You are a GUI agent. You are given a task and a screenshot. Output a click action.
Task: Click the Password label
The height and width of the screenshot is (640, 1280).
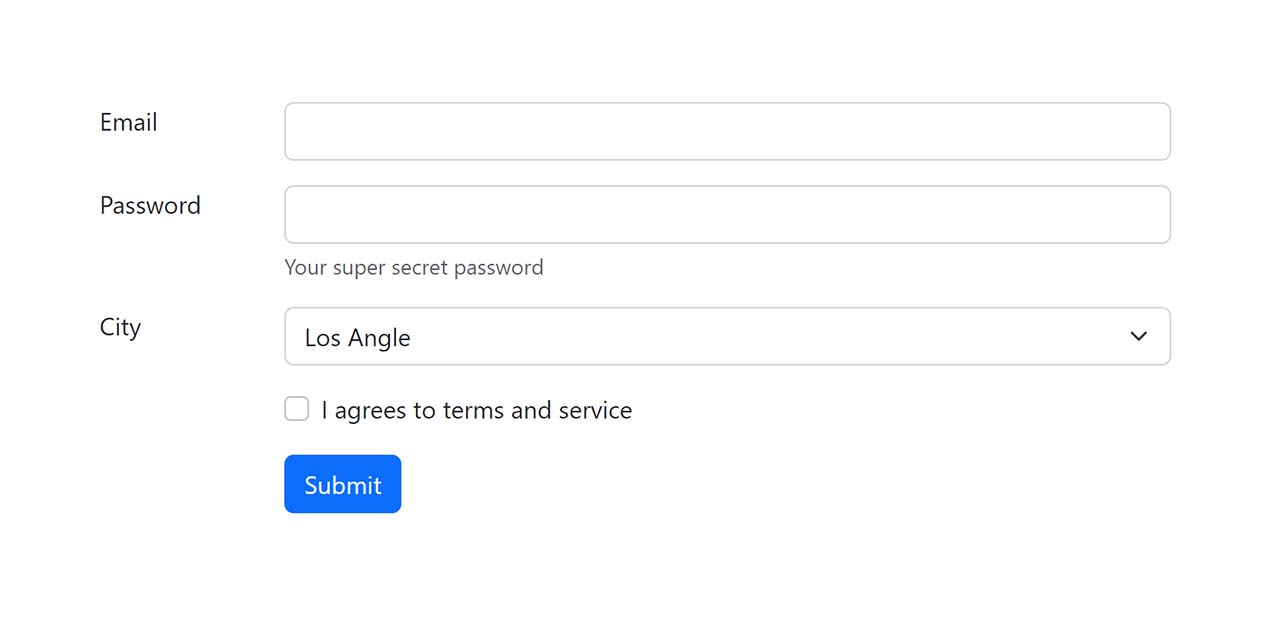(150, 205)
